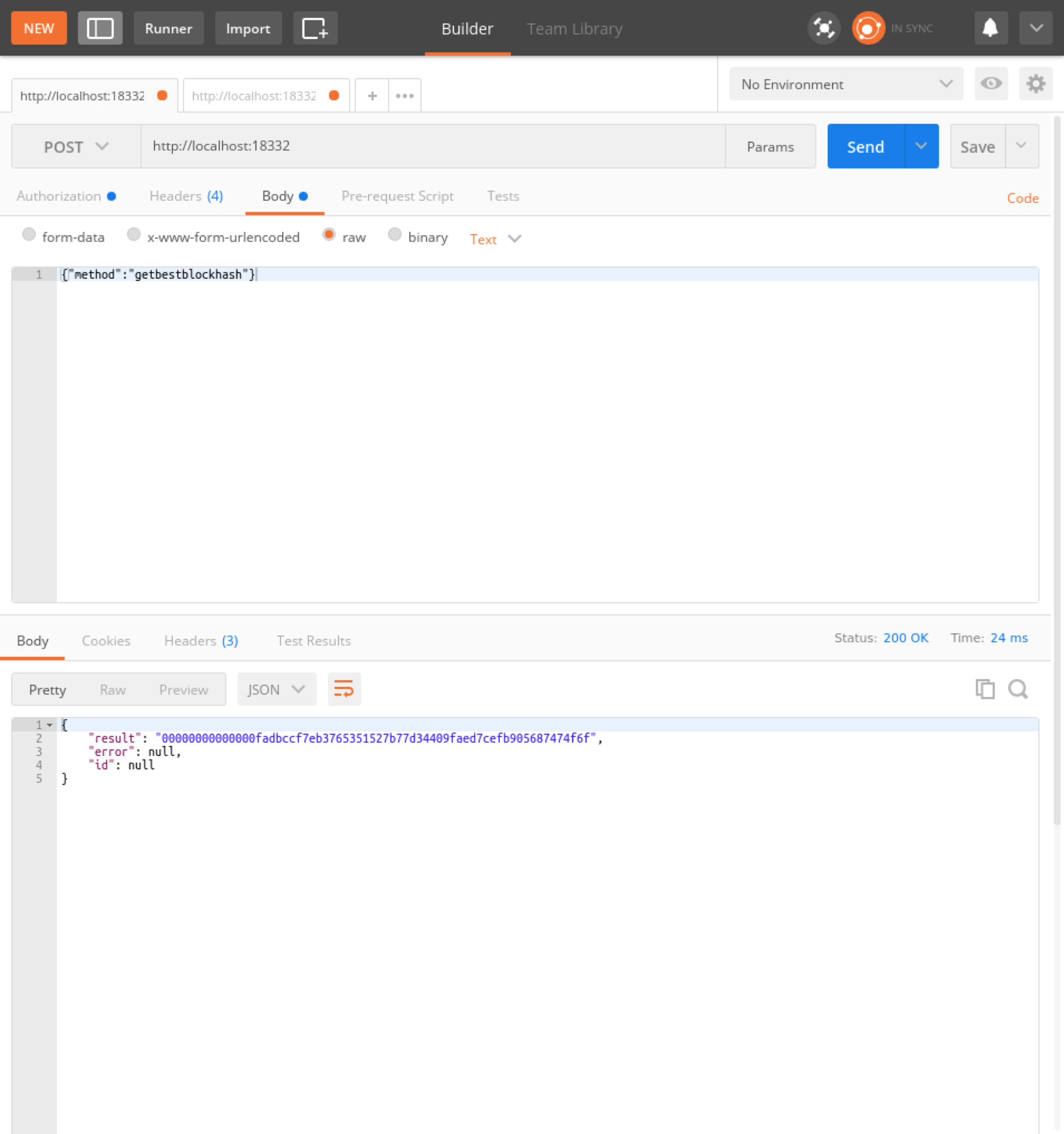Click the Import icon to import collection
This screenshot has width=1064, height=1134.
[x=247, y=27]
